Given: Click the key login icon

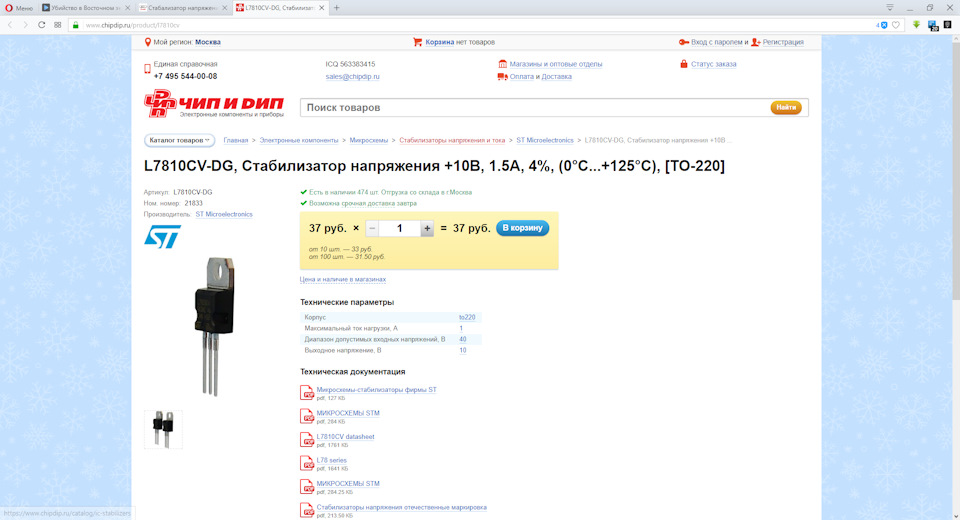Looking at the screenshot, I should (684, 42).
